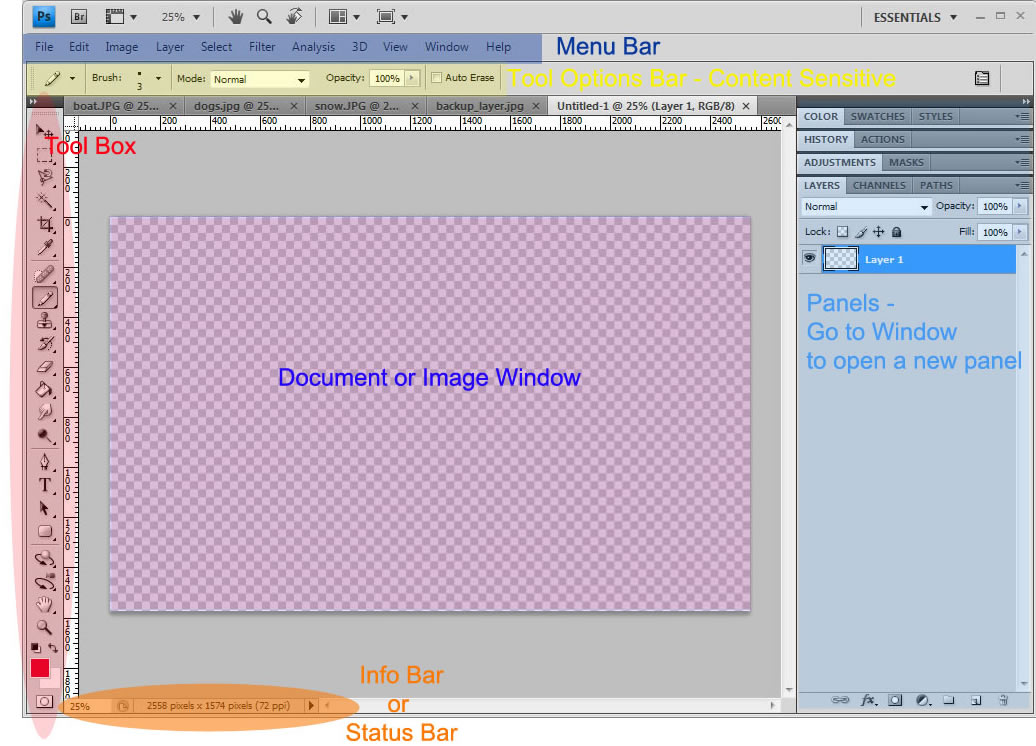The width and height of the screenshot is (1036, 746).
Task: Click the Add layer mask icon
Action: [x=895, y=700]
